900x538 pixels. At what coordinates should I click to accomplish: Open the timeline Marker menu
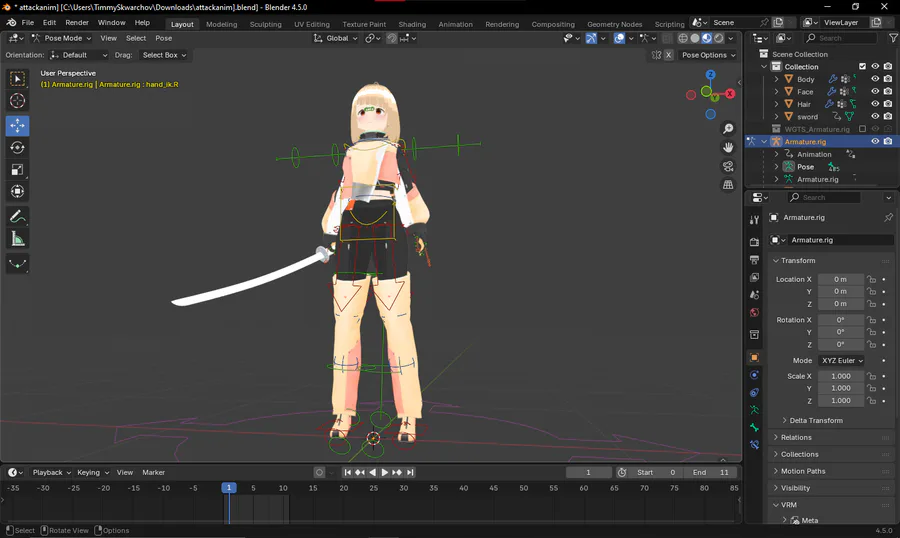pos(153,473)
